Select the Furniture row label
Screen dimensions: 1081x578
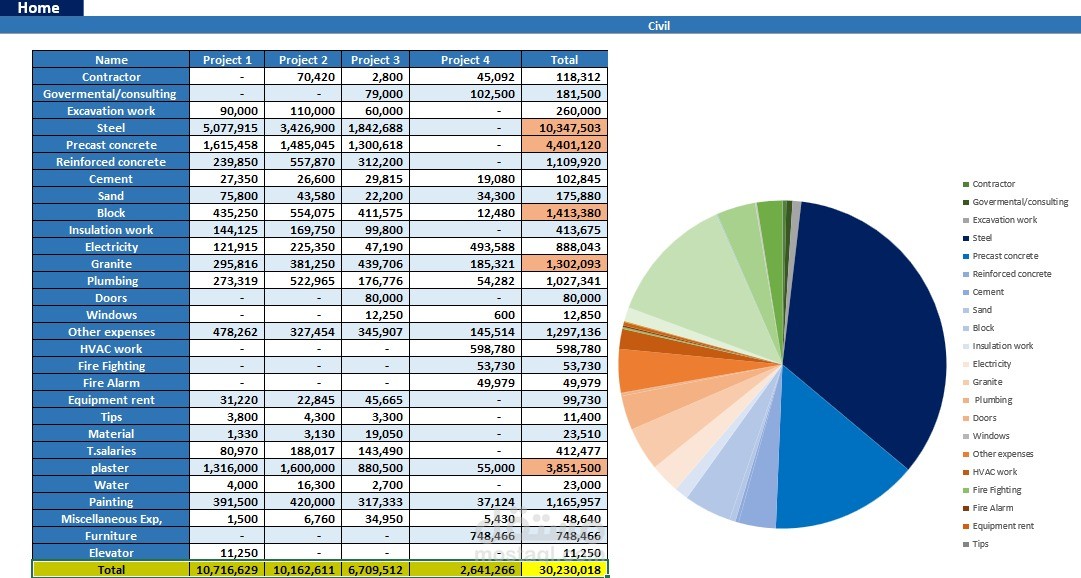click(111, 536)
